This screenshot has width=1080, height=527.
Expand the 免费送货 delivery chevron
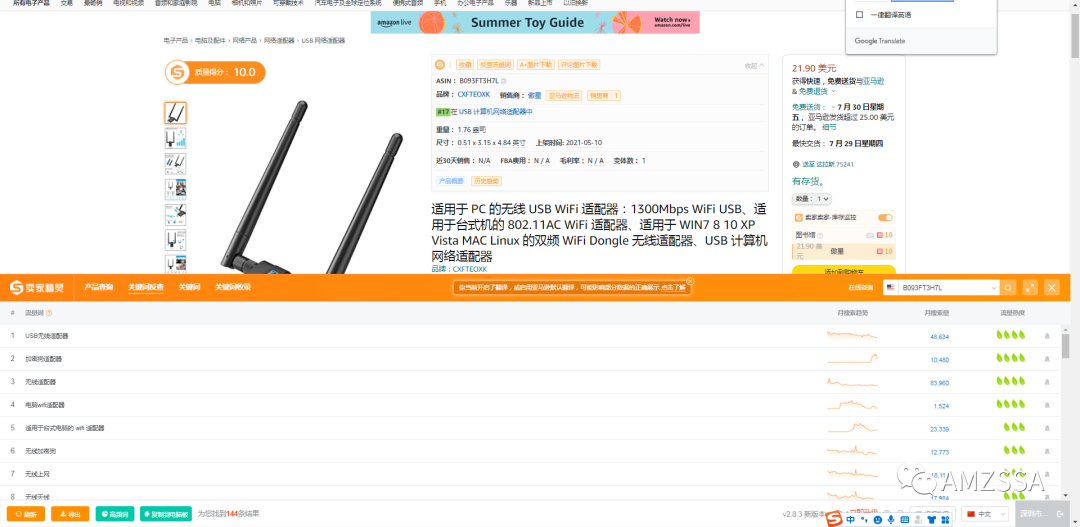[834, 107]
